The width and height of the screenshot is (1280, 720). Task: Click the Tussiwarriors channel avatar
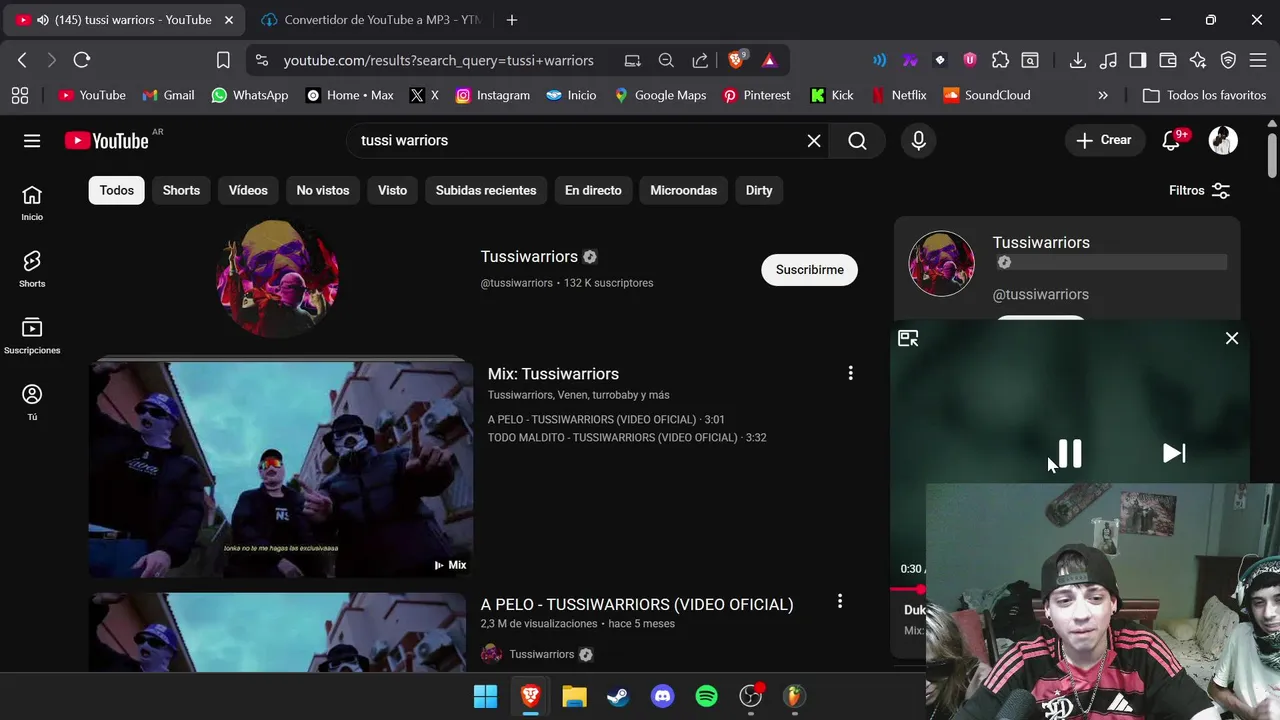click(278, 278)
